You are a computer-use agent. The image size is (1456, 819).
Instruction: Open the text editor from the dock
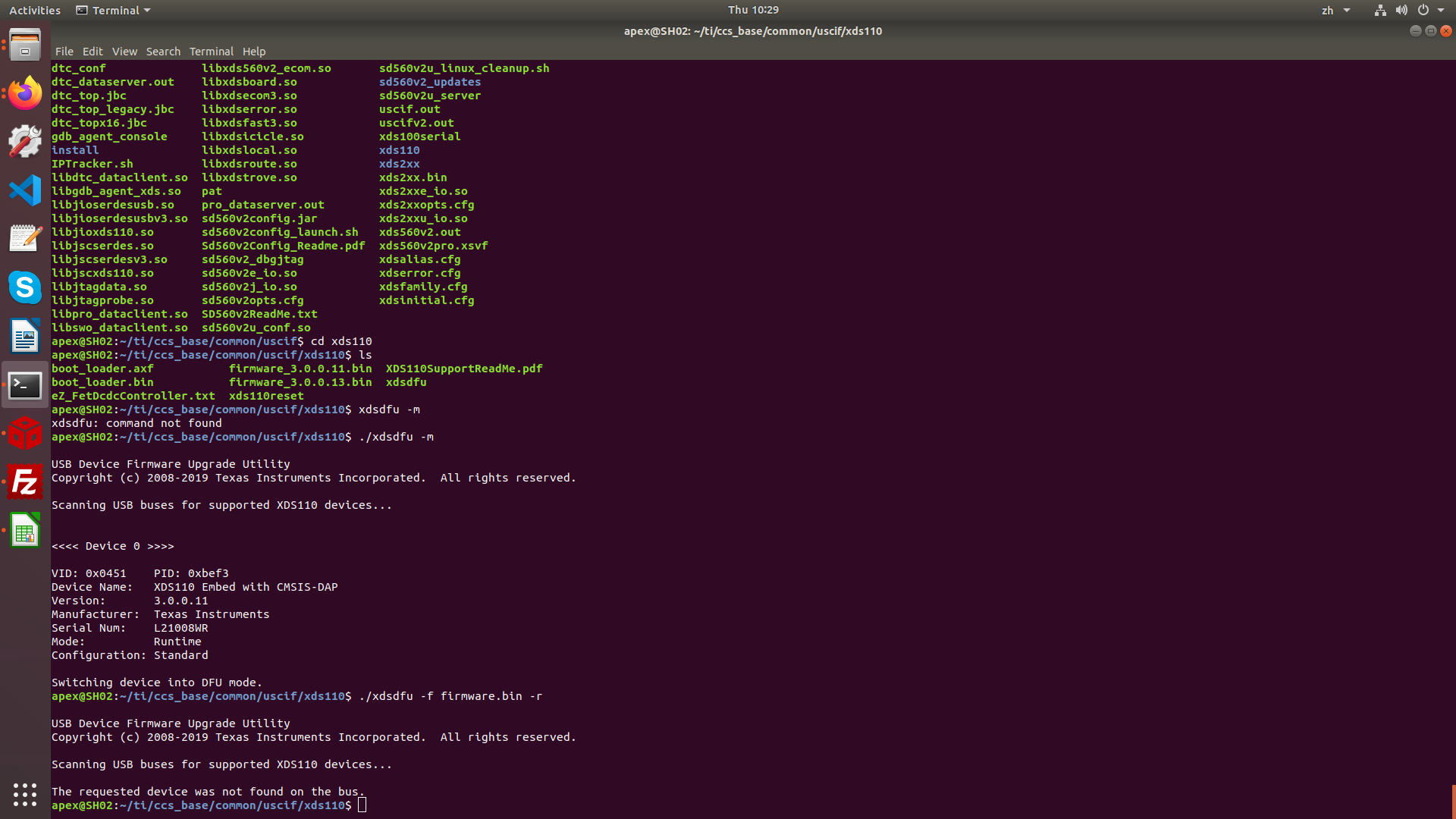pyautogui.click(x=25, y=239)
